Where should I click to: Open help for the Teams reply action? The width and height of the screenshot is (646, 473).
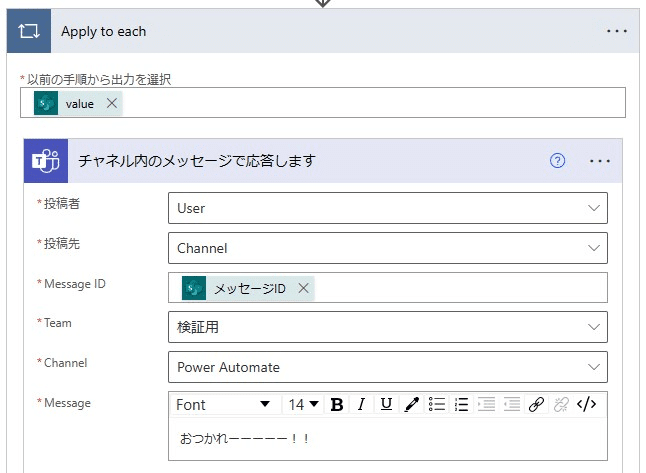click(x=557, y=161)
